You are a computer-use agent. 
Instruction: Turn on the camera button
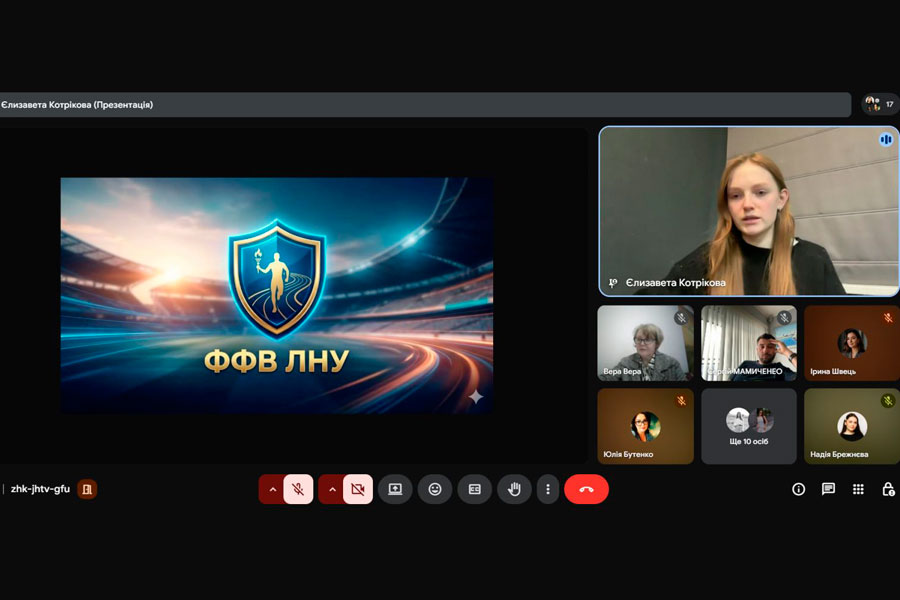pyautogui.click(x=358, y=489)
